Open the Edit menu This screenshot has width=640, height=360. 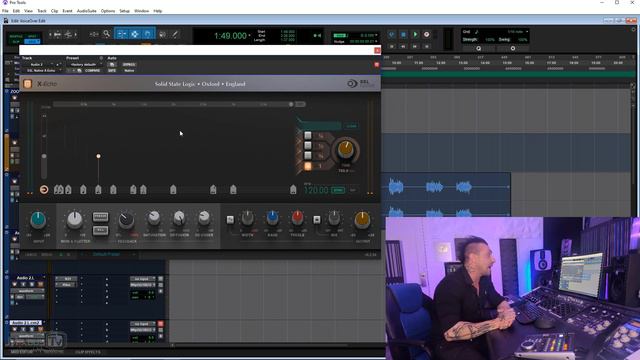coord(16,11)
